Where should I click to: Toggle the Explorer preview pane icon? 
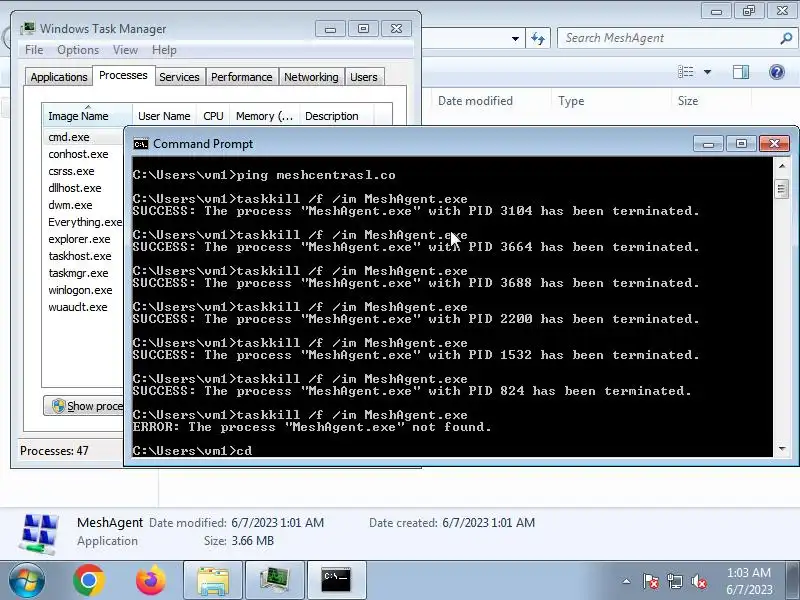tap(741, 72)
